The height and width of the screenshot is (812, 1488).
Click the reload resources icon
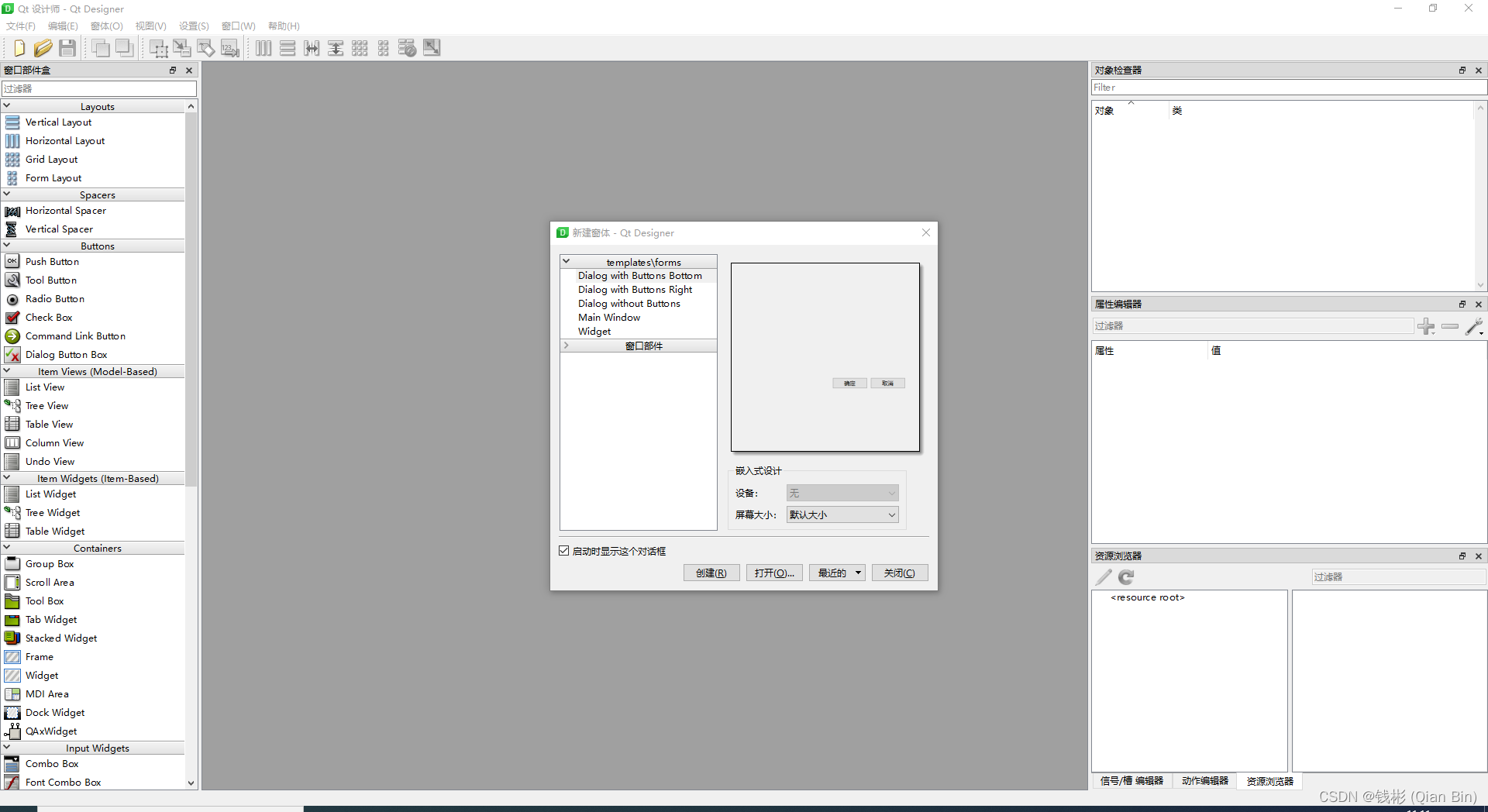(1126, 577)
